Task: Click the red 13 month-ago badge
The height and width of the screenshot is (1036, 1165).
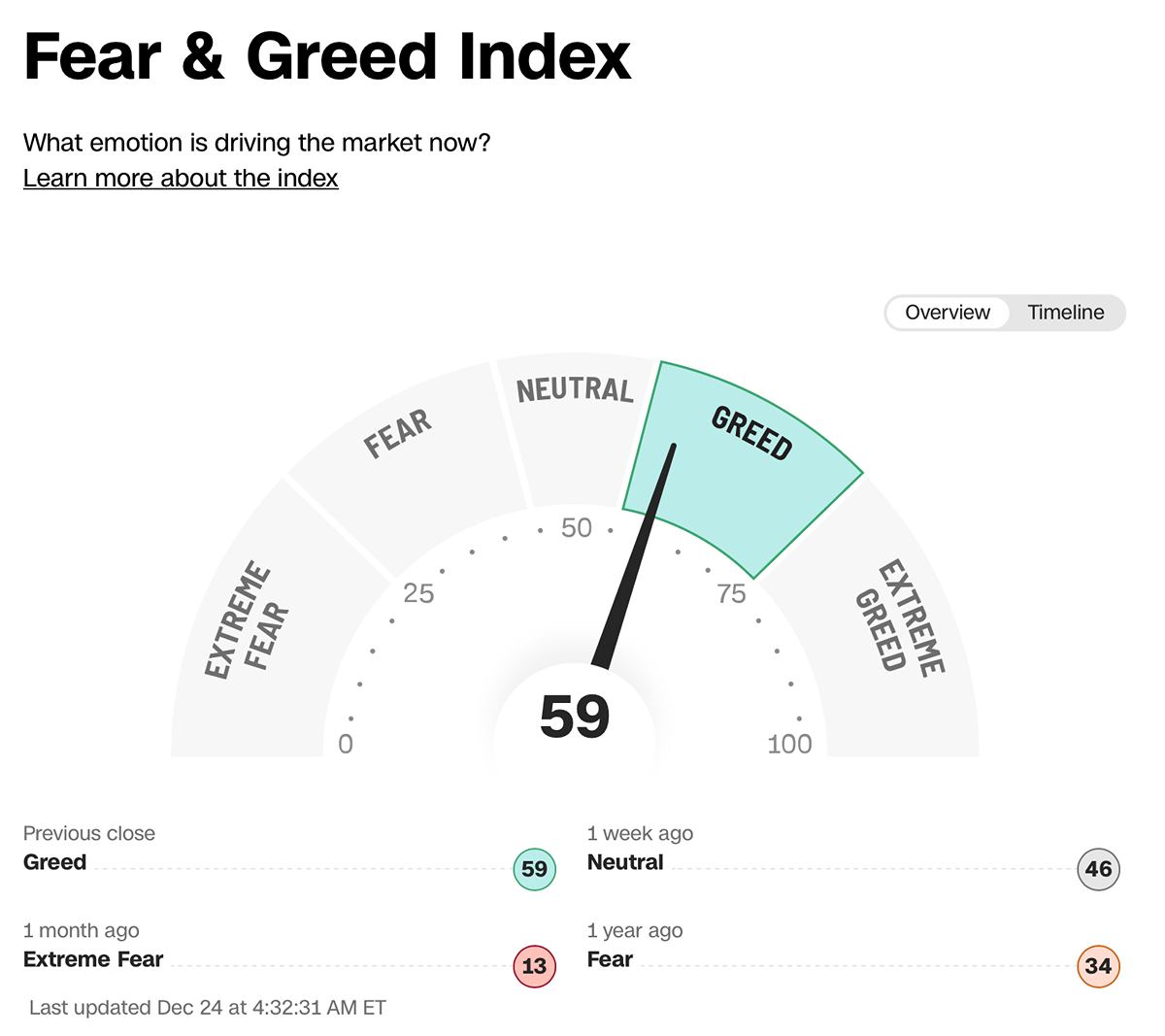Action: (534, 966)
